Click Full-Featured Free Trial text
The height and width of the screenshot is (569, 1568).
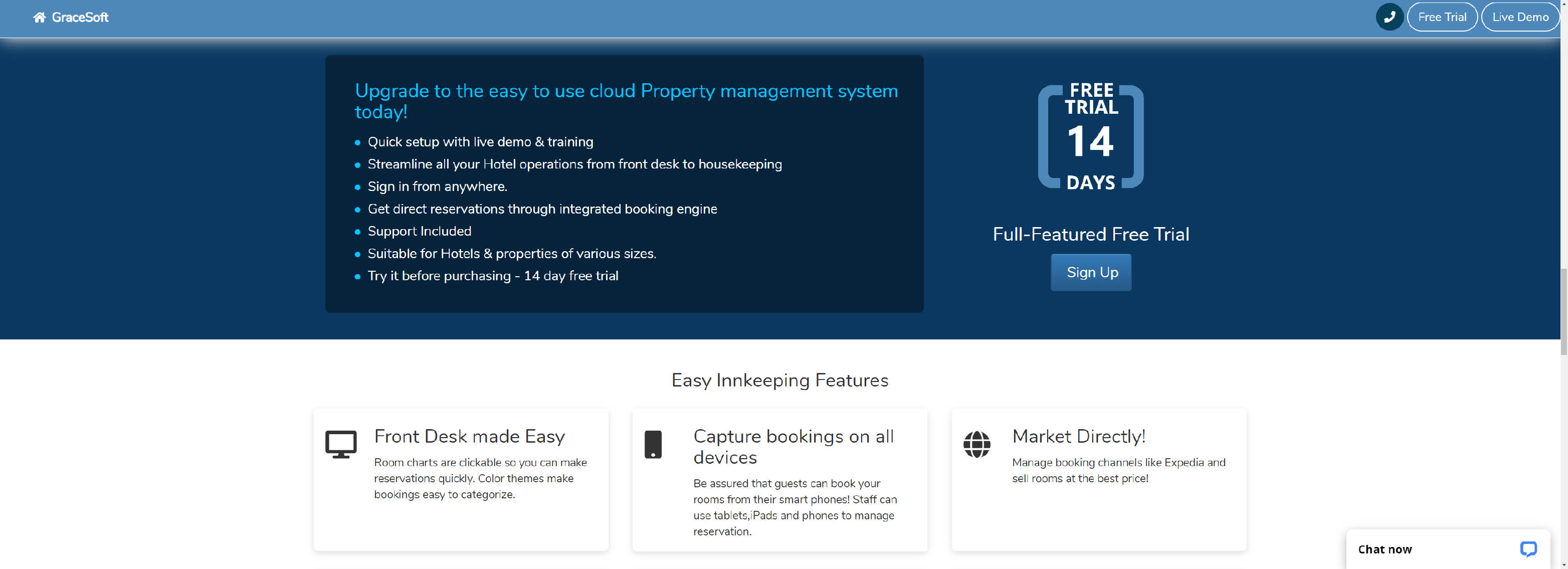(1091, 234)
